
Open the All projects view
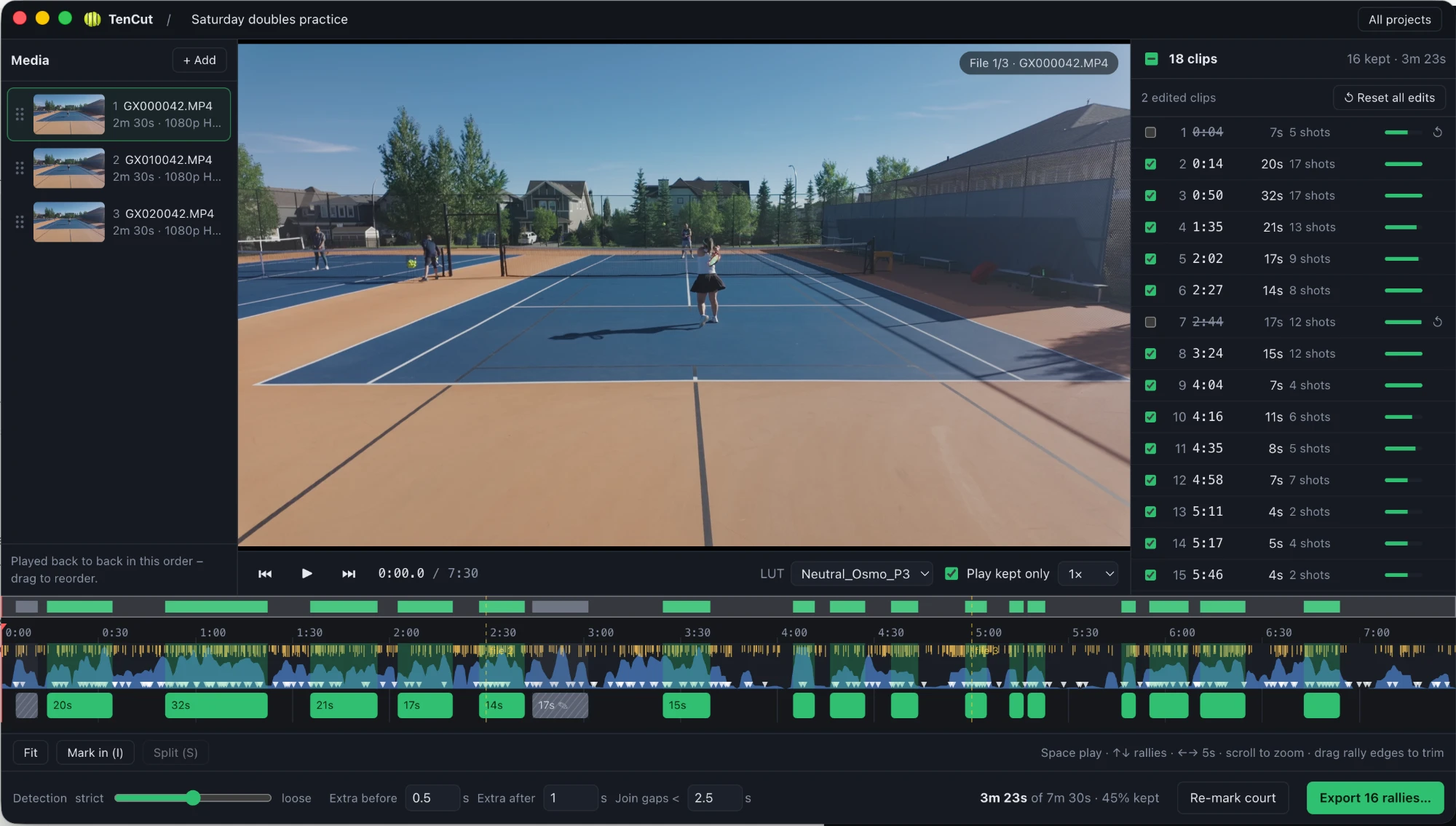(x=1399, y=20)
